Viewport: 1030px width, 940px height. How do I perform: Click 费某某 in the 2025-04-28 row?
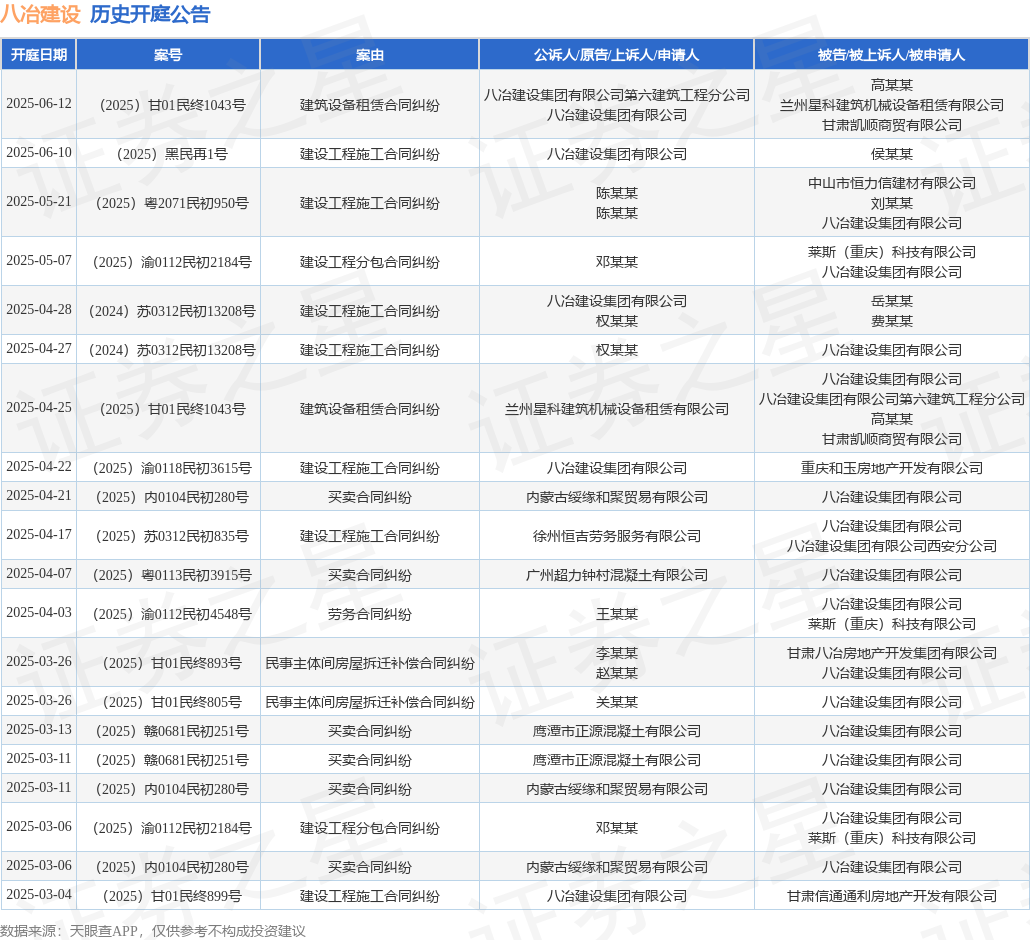[891, 321]
